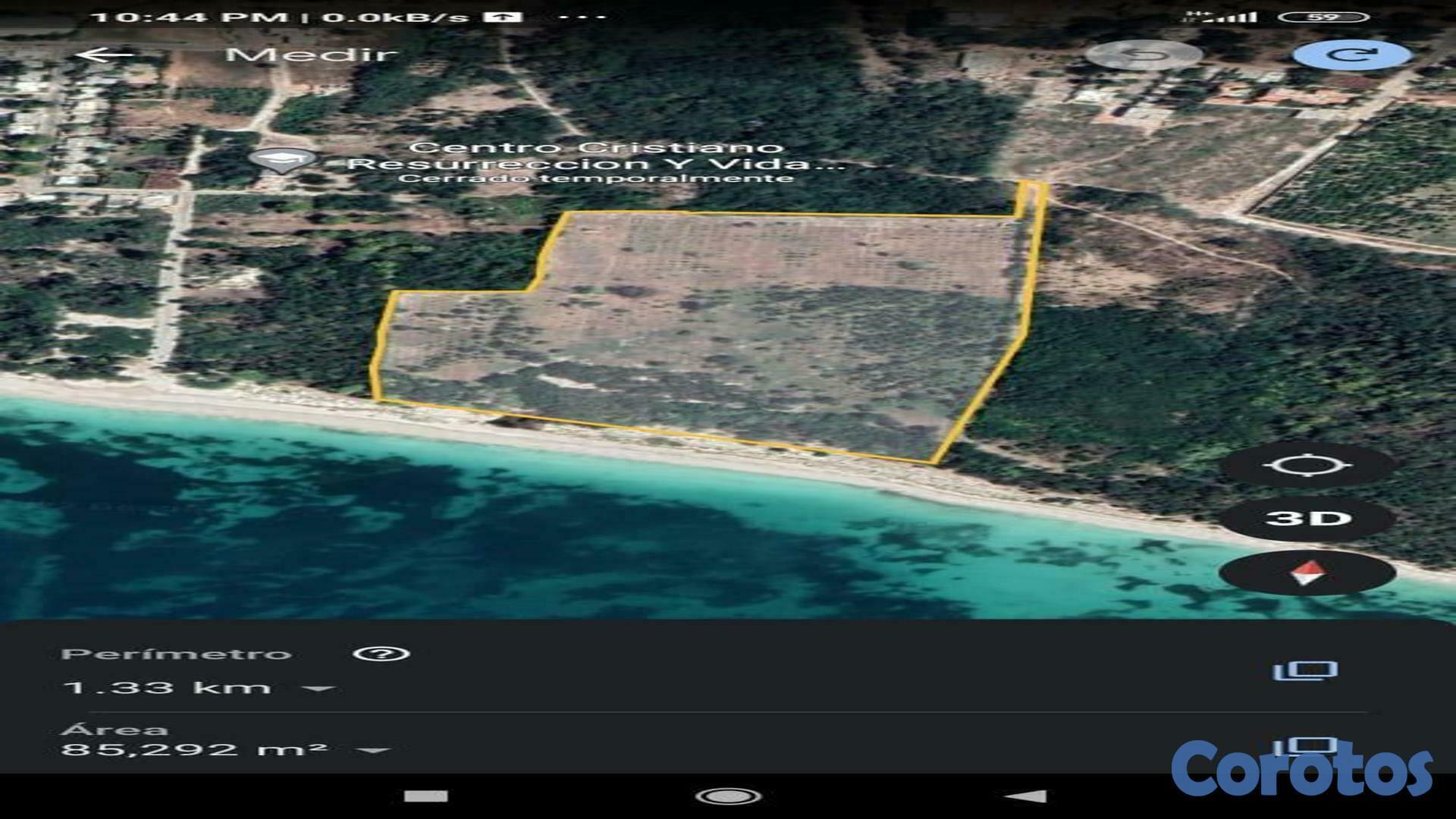The image size is (1456, 819).
Task: Tap the Medir screen title
Action: 311,55
